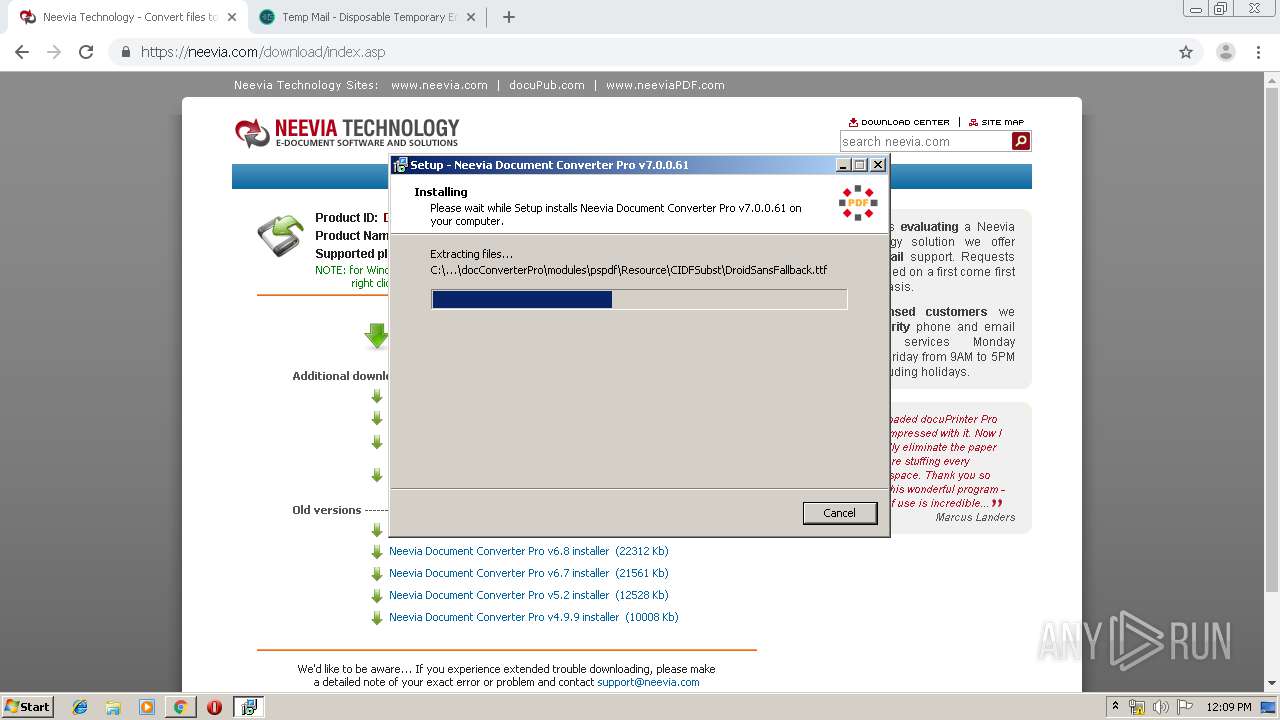Minimize the Setup dialog
The width and height of the screenshot is (1280, 720).
point(843,165)
